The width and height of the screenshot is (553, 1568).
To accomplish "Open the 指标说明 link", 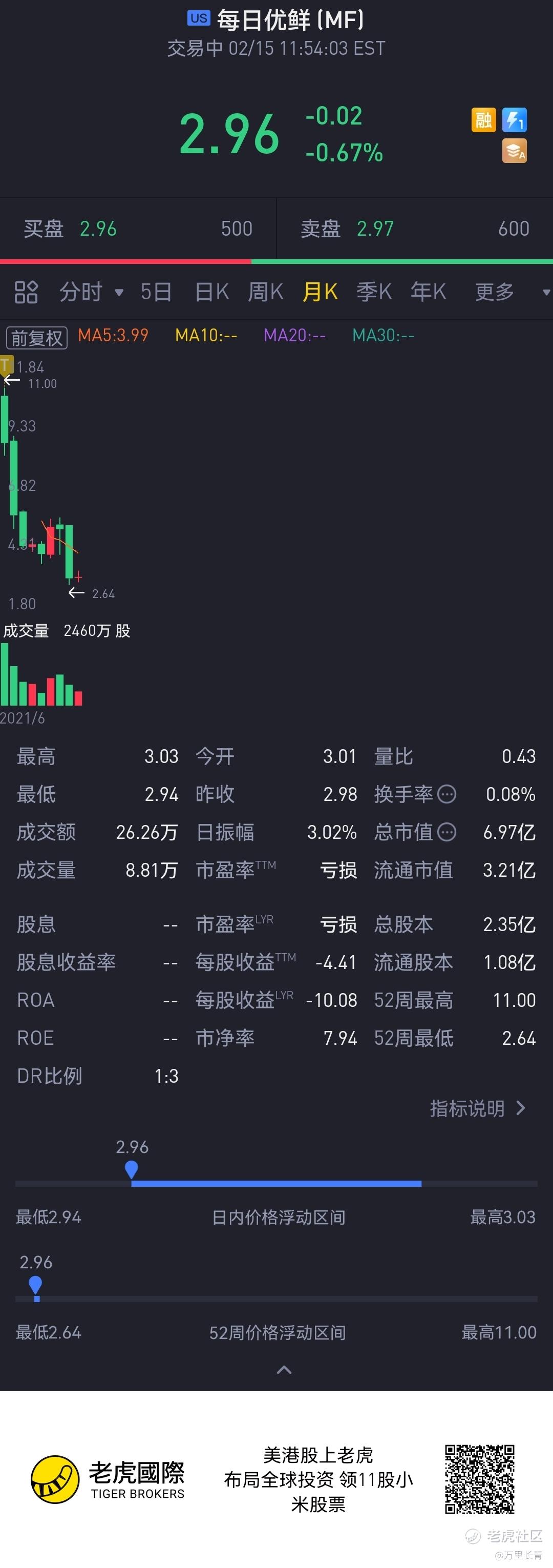I will (x=478, y=1108).
